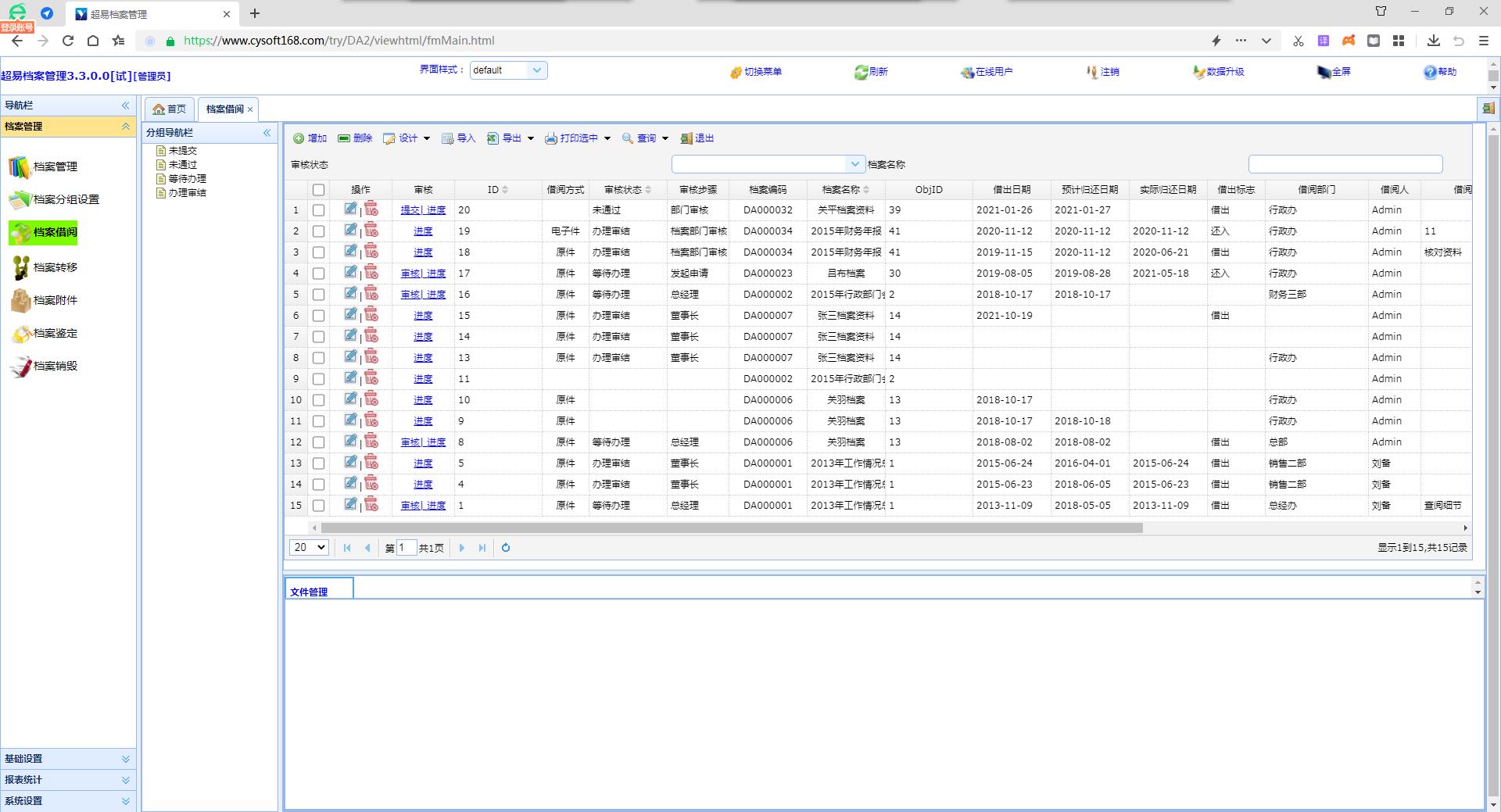Click the 导入 (Import) toolbar icon
Viewport: 1501px width, 812px height.
pyautogui.click(x=448, y=138)
